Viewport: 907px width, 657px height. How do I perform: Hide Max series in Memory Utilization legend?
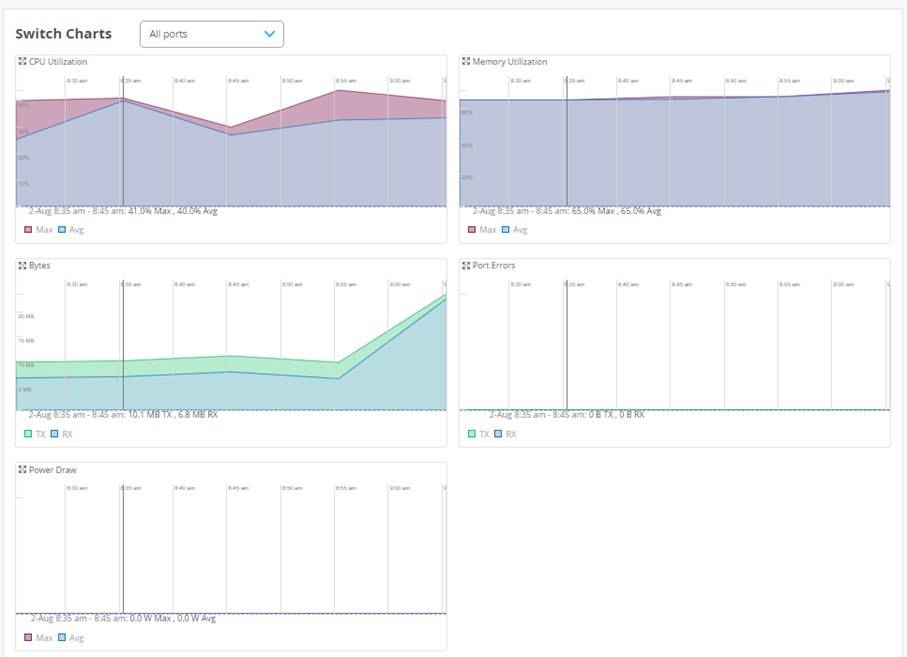[x=480, y=230]
